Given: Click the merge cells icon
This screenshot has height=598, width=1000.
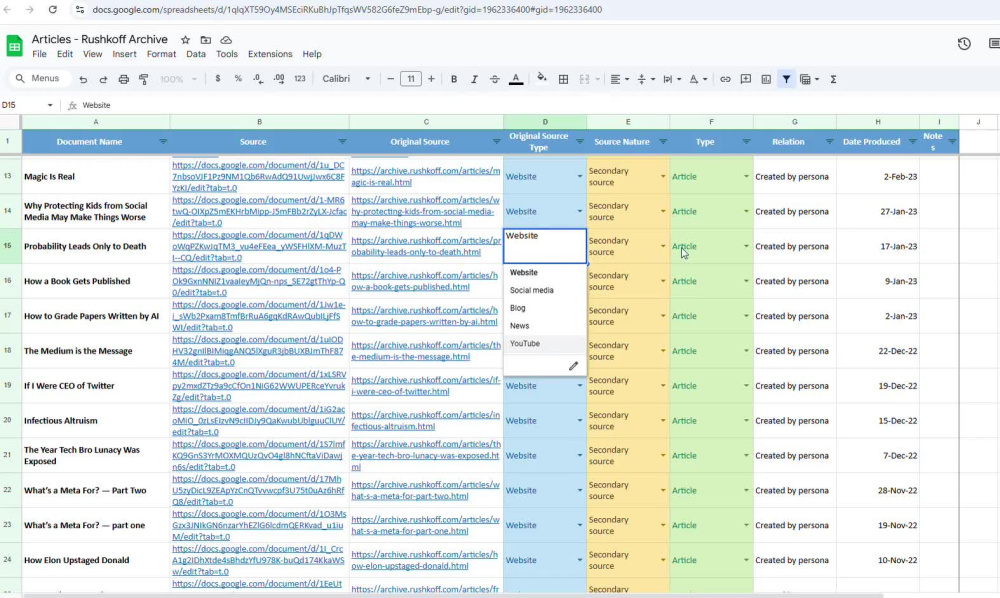Looking at the screenshot, I should [584, 79].
